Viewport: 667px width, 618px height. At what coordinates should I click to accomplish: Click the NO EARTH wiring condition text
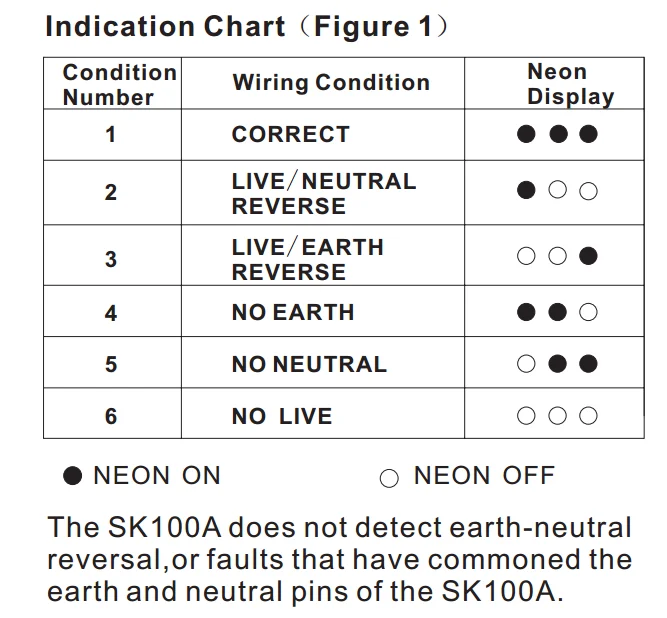pos(293,313)
